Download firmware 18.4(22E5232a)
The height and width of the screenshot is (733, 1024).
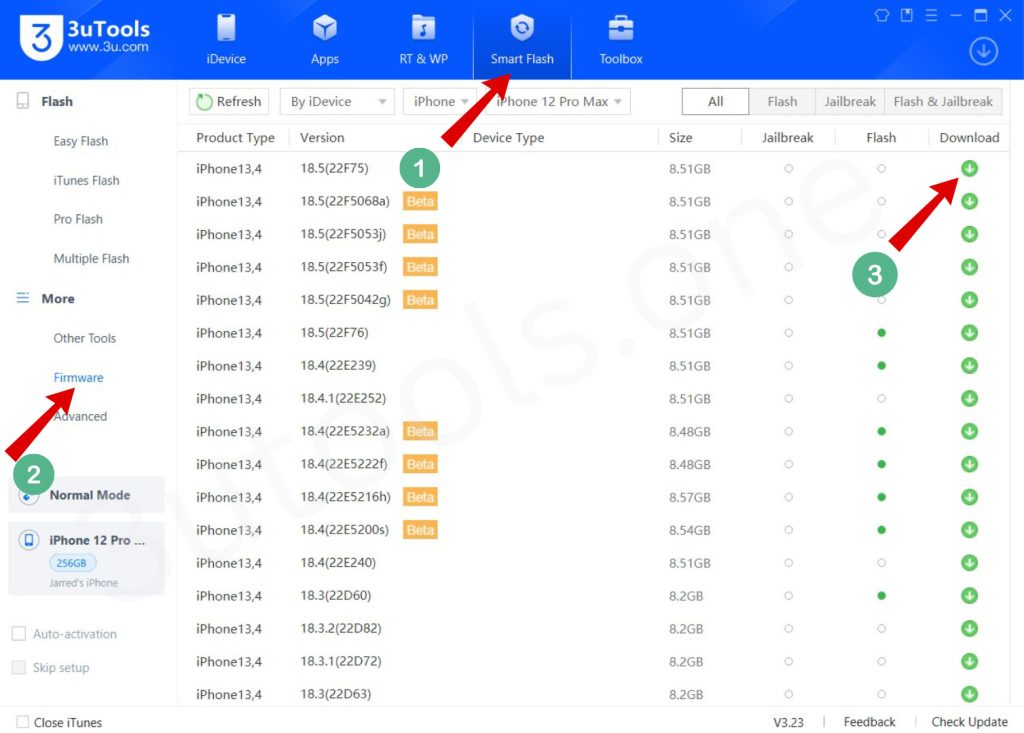pos(969,431)
